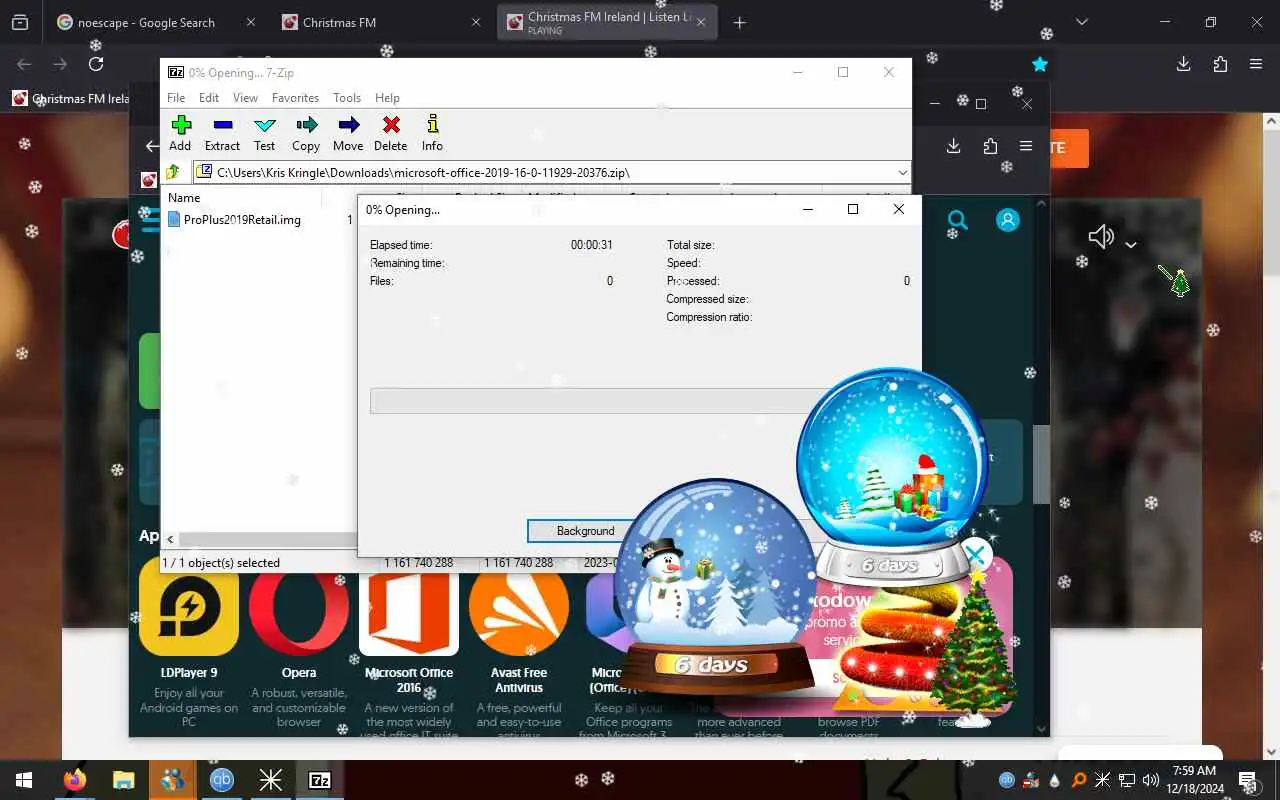Open the Avast Free Antivirus app card
The width and height of the screenshot is (1280, 800).
[x=519, y=645]
